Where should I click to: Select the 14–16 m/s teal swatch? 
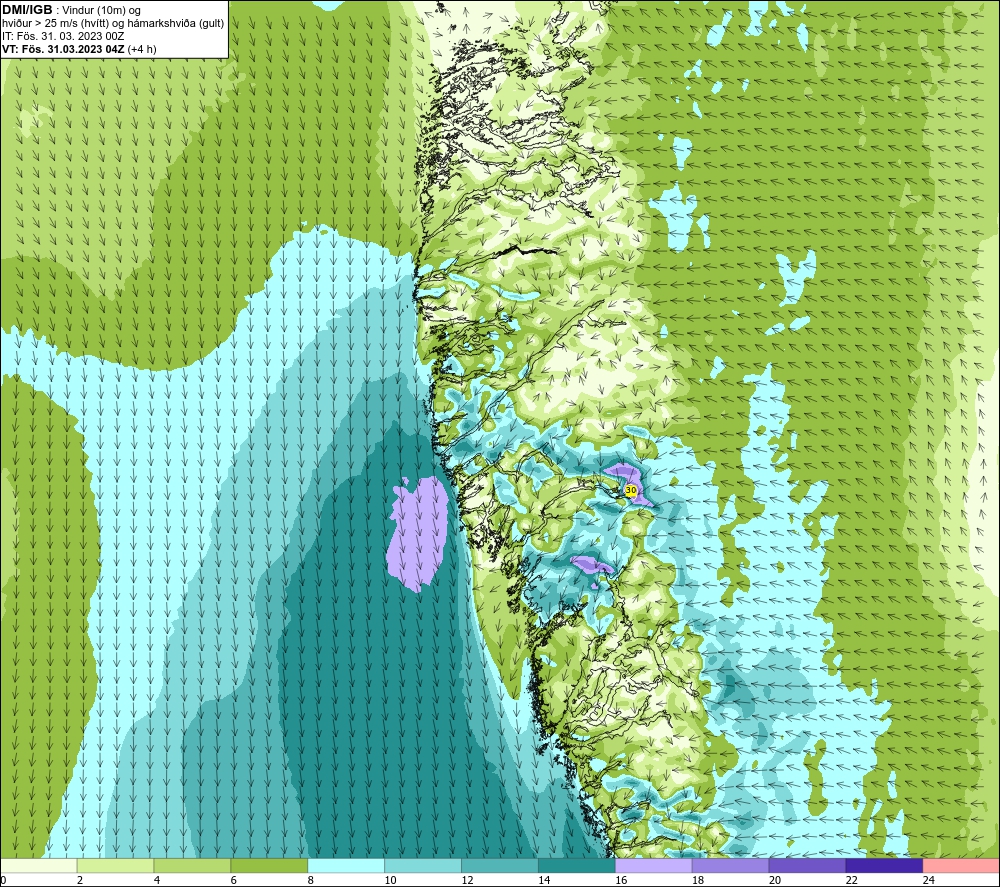point(577,865)
